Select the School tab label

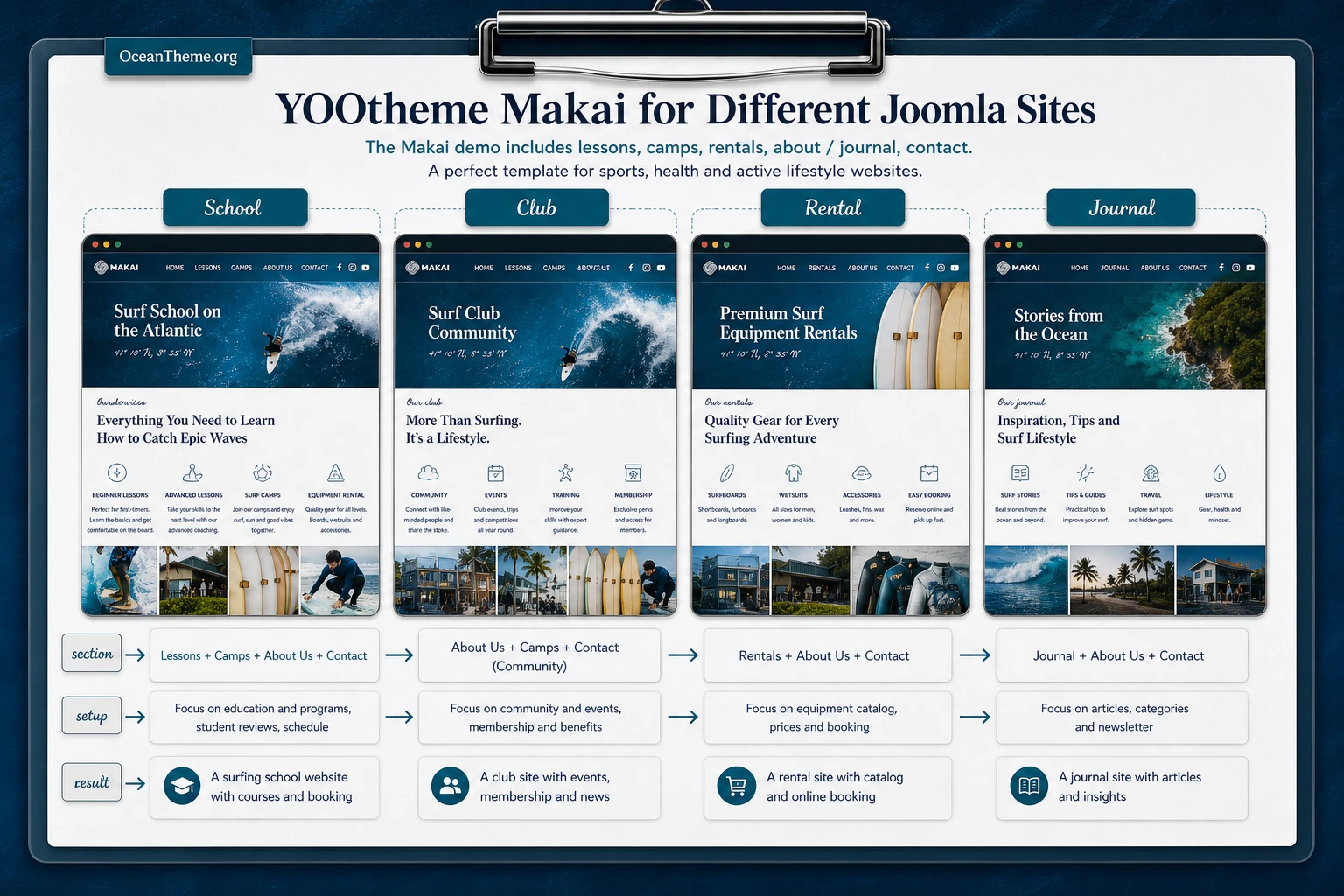click(234, 207)
